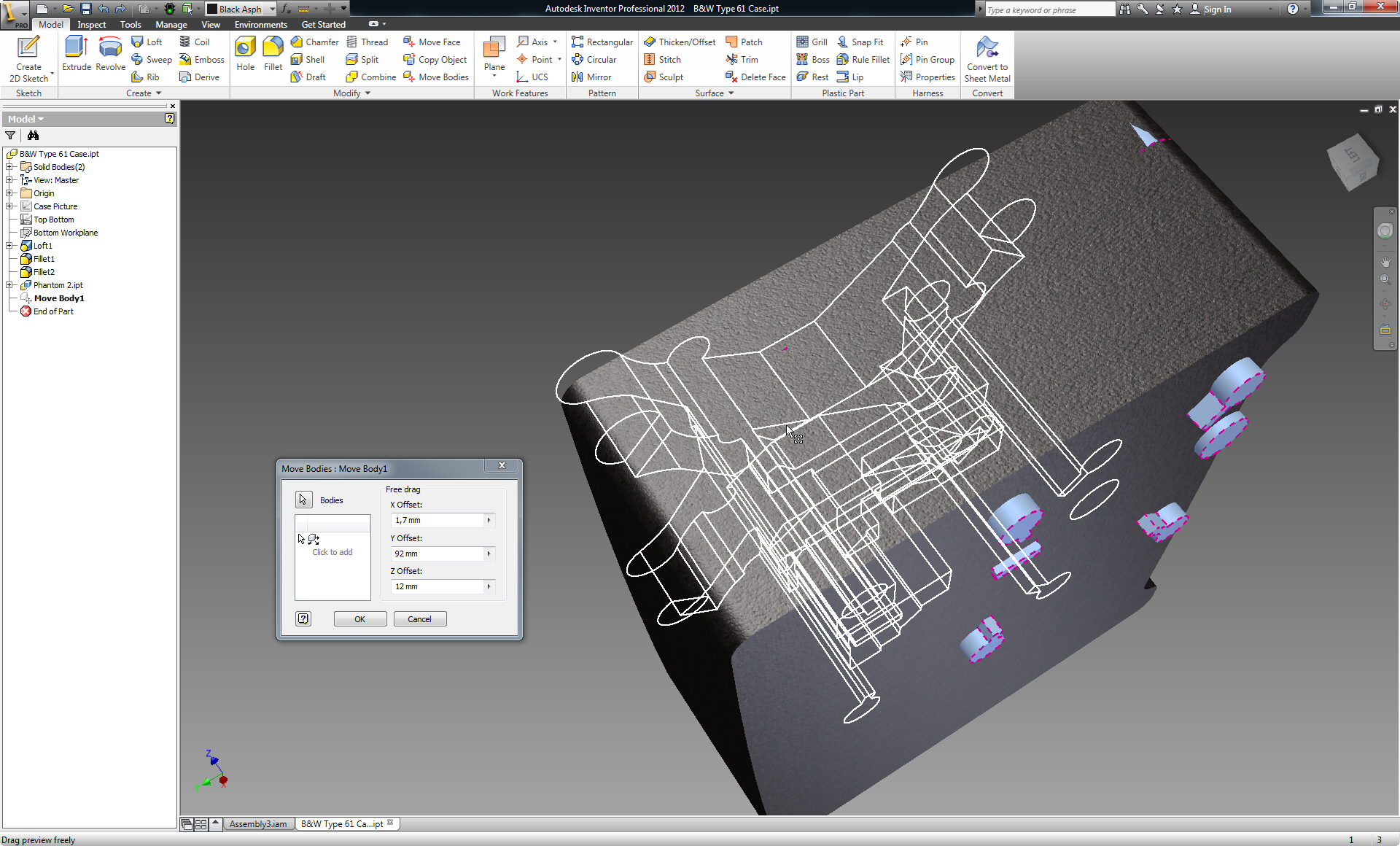Open the Get Started ribbon tab
The width and height of the screenshot is (1400, 846).
[x=323, y=25]
